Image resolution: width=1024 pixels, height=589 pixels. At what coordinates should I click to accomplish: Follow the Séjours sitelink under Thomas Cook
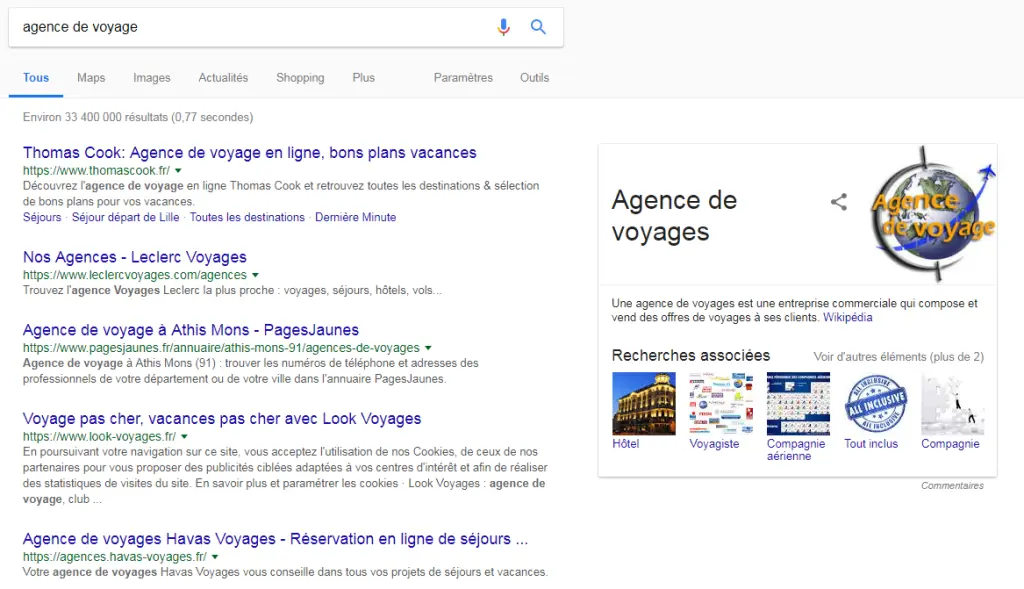(42, 217)
